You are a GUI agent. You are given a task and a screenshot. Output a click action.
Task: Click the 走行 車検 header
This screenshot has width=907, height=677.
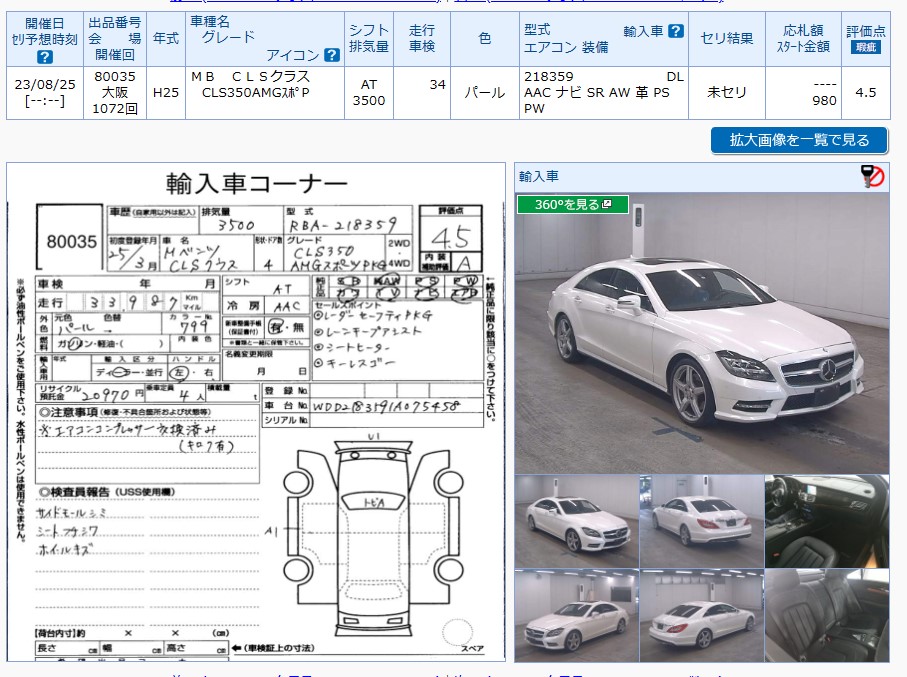point(422,39)
